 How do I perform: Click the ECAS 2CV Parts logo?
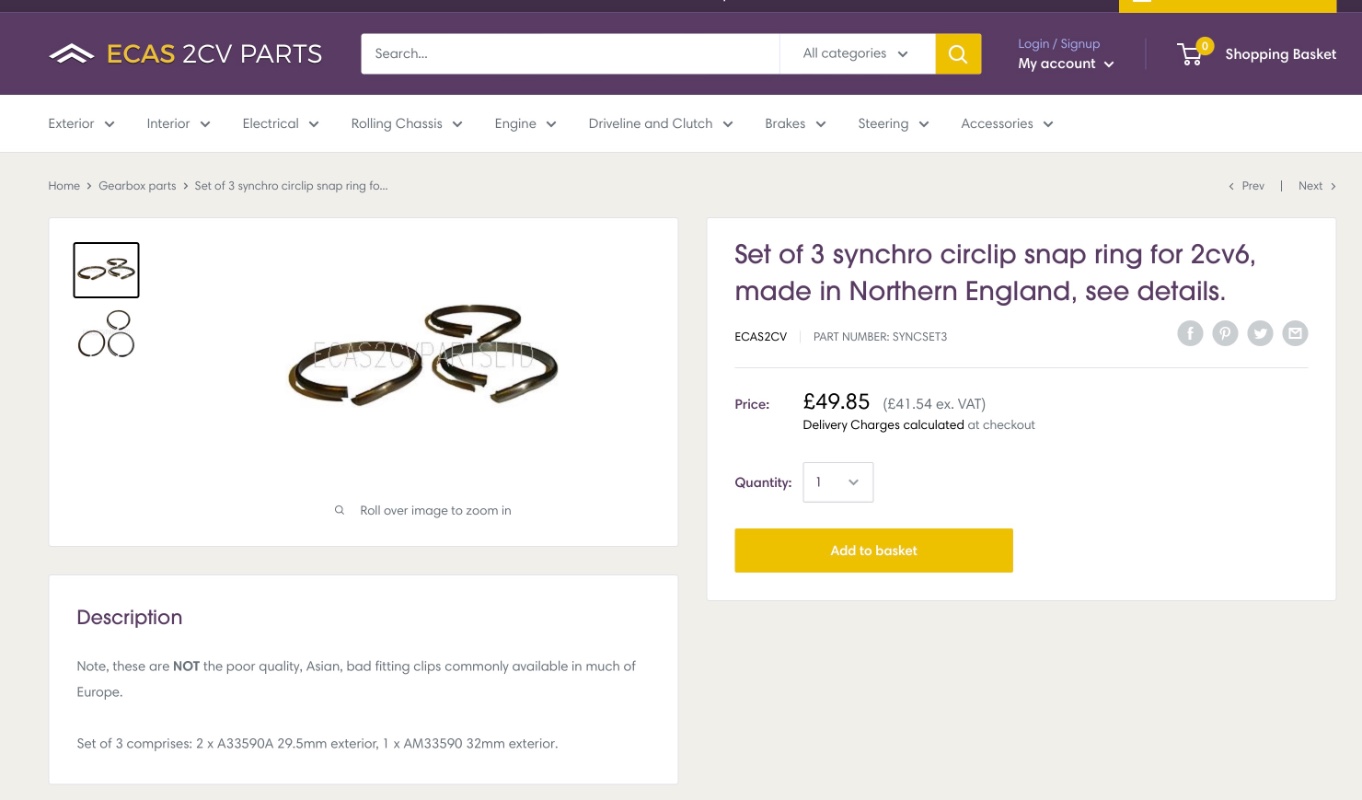pyautogui.click(x=186, y=54)
